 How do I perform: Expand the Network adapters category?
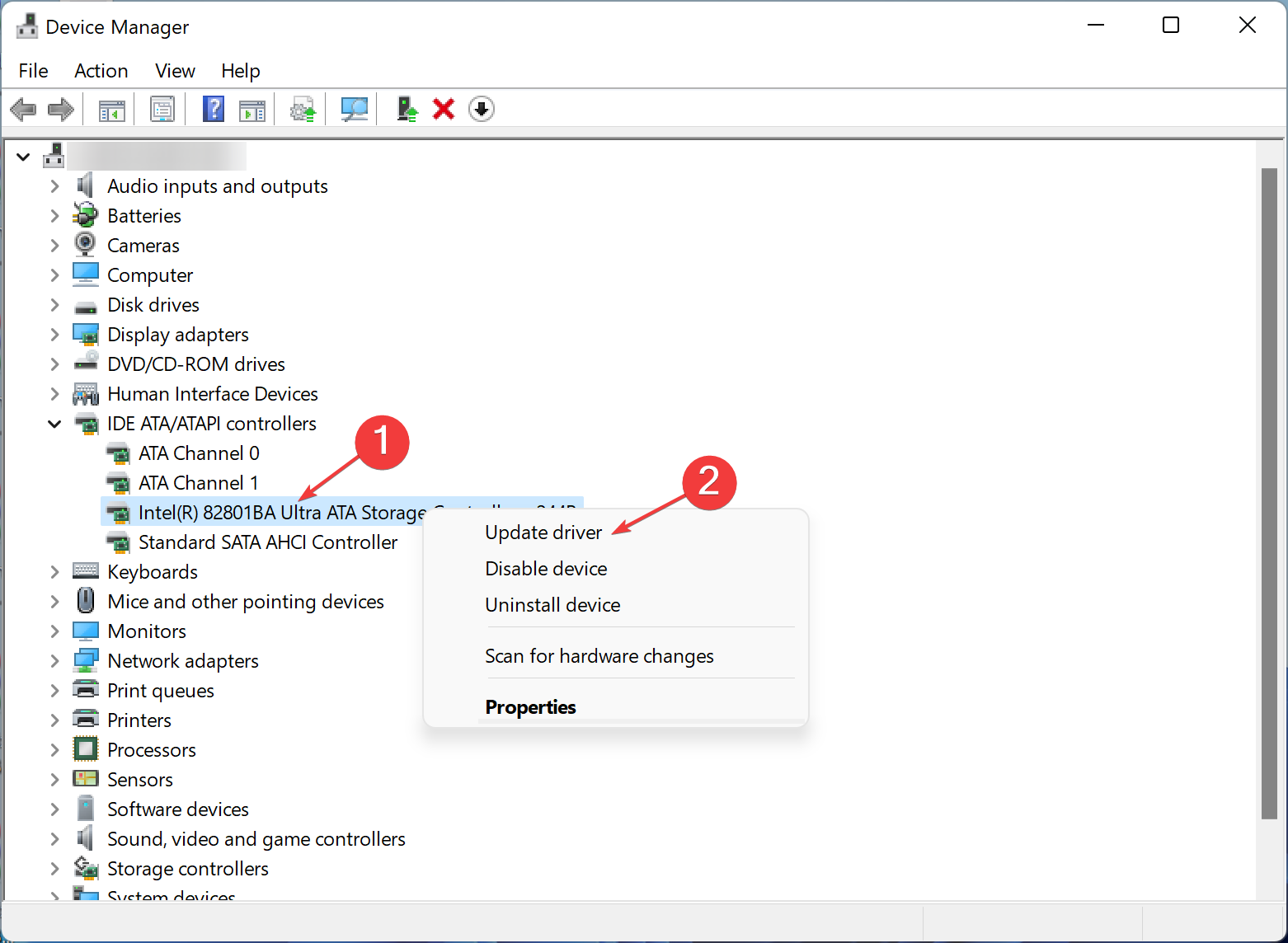point(54,661)
